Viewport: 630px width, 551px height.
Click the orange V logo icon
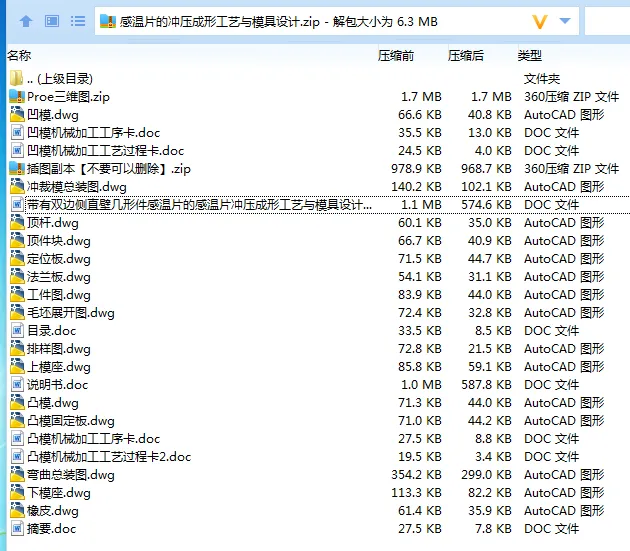[x=540, y=21]
